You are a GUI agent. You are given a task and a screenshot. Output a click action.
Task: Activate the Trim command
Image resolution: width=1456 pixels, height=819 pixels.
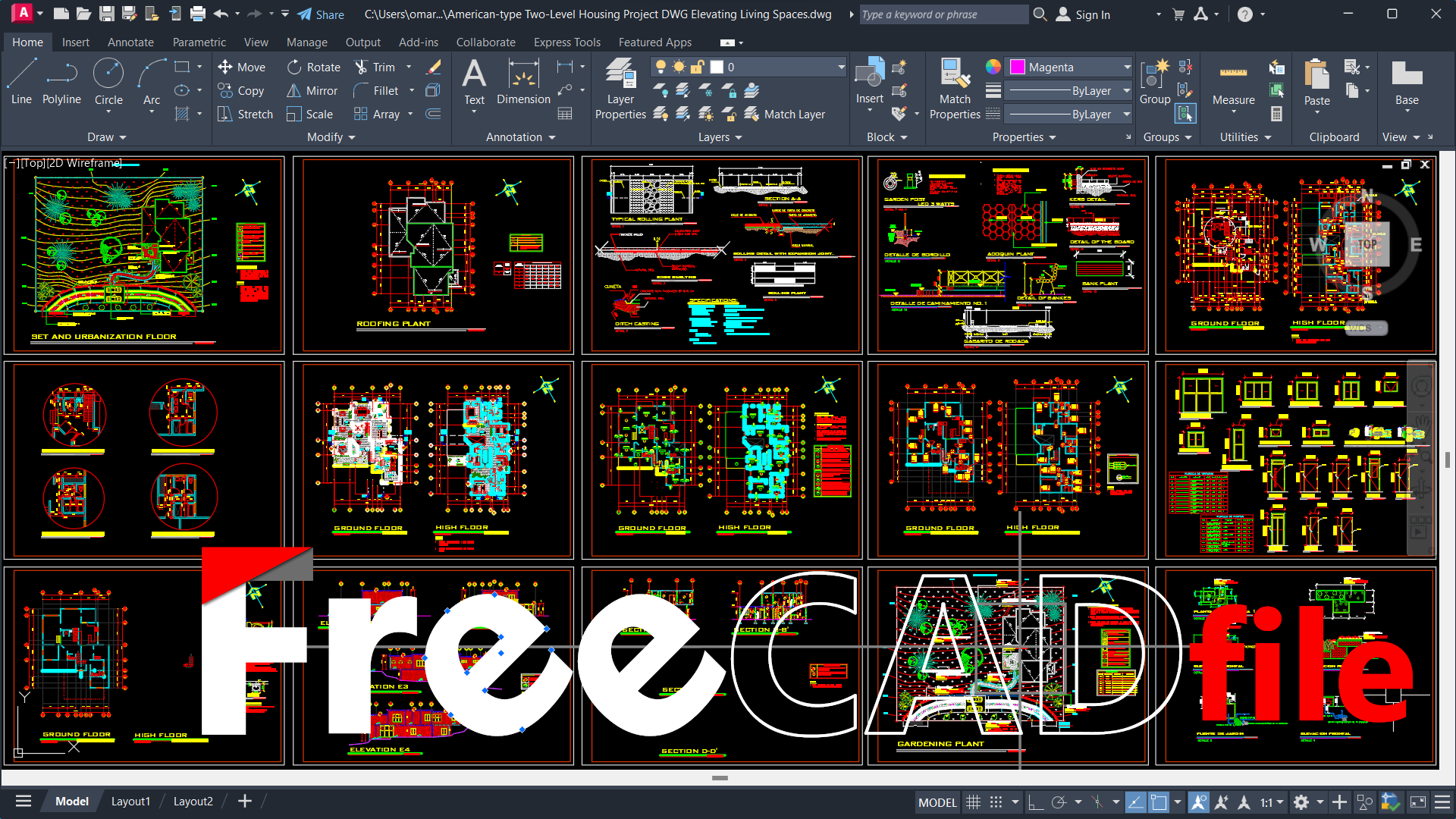click(x=375, y=67)
